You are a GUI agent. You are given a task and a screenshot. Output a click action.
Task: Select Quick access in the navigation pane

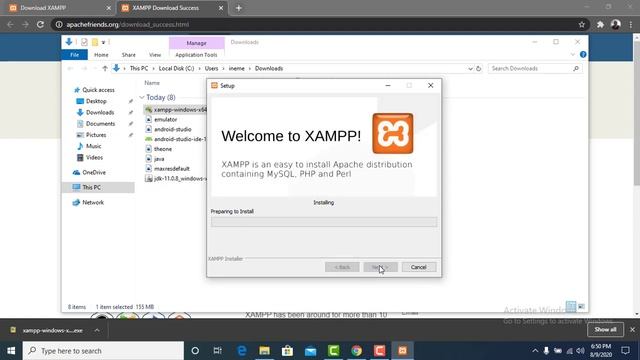tap(98, 90)
